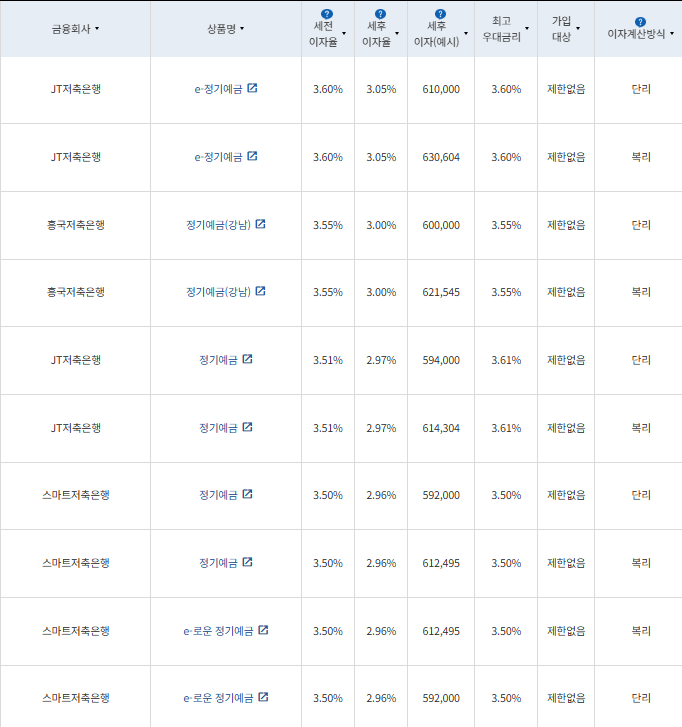Open external link icon for JT저축은행 e-정기예금 복리 row
The height and width of the screenshot is (727, 682).
[252, 156]
